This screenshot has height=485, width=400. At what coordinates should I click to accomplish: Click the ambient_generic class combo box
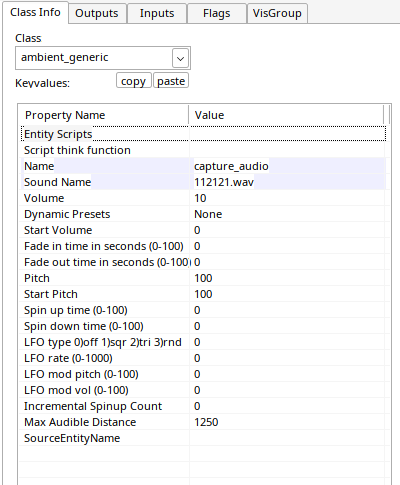(103, 58)
